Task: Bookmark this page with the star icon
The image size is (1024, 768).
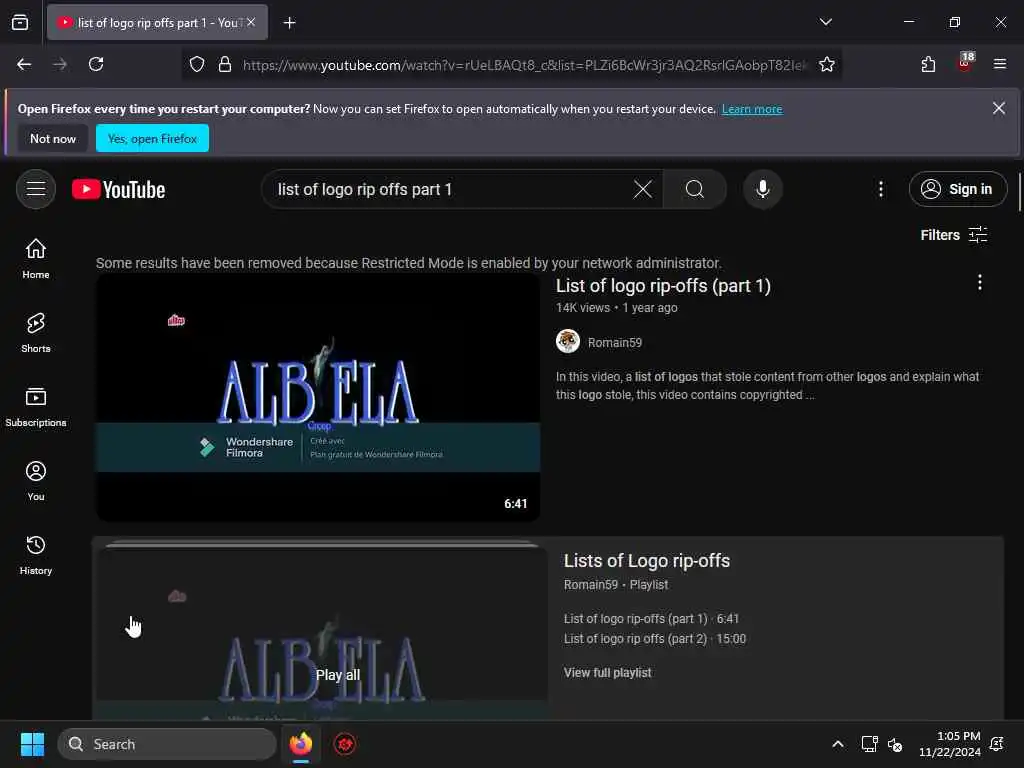Action: tap(826, 64)
